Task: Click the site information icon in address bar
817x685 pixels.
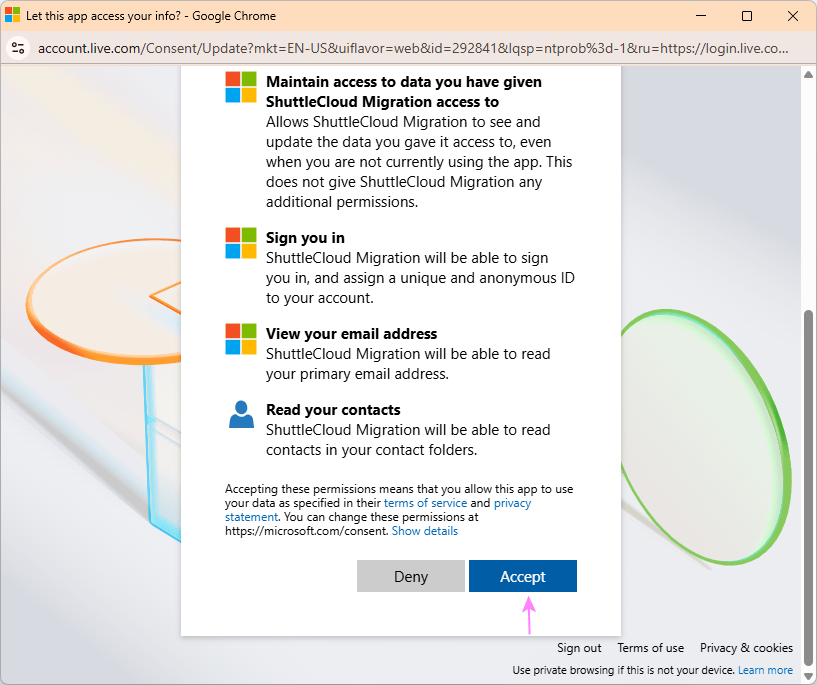Action: point(18,48)
